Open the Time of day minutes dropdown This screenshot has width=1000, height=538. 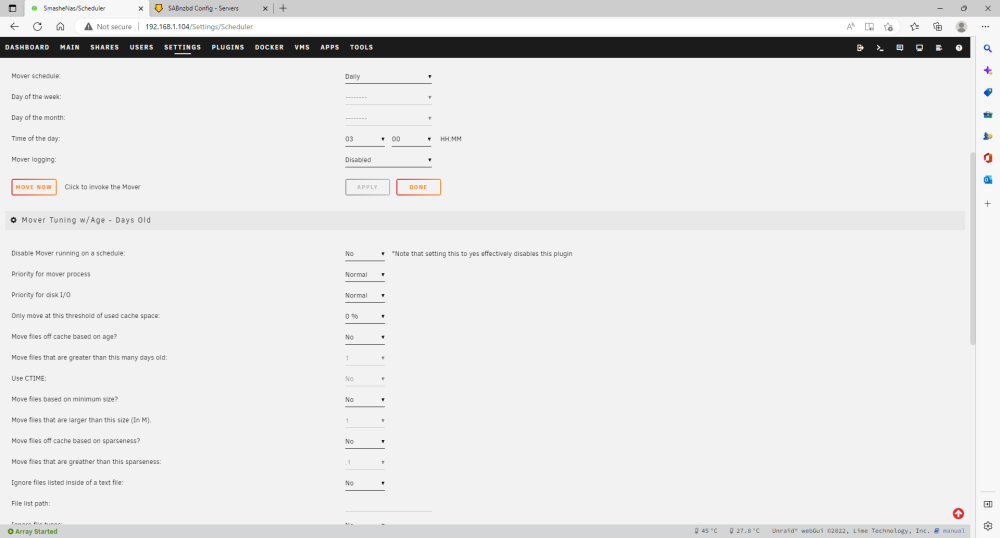[411, 139]
